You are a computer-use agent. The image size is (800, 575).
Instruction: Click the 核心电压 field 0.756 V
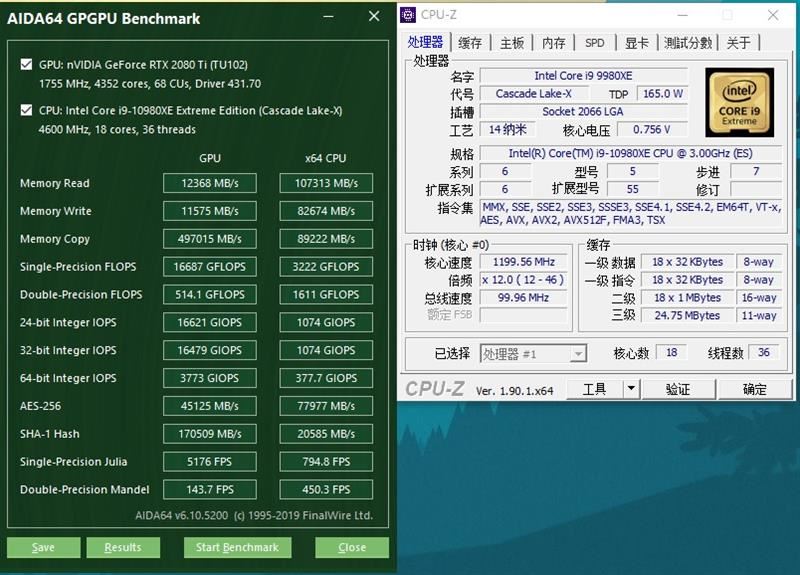pyautogui.click(x=652, y=130)
